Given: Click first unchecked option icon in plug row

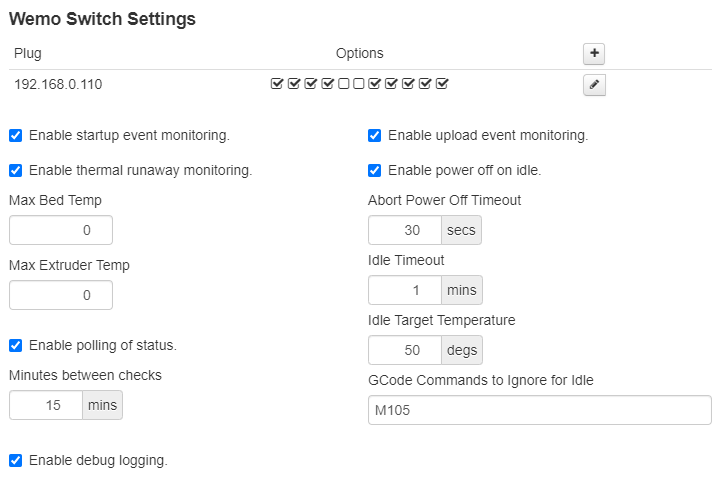Looking at the screenshot, I should click(343, 84).
